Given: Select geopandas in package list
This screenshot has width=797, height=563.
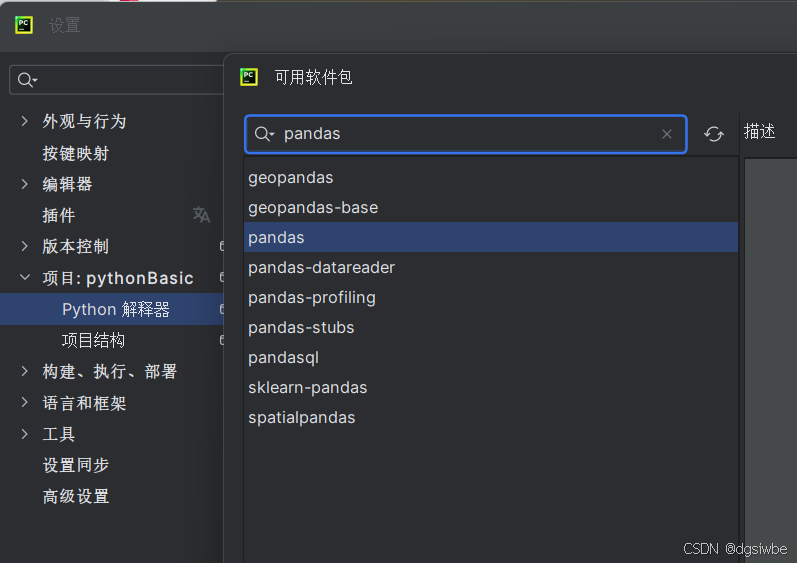Looking at the screenshot, I should pyautogui.click(x=491, y=177).
